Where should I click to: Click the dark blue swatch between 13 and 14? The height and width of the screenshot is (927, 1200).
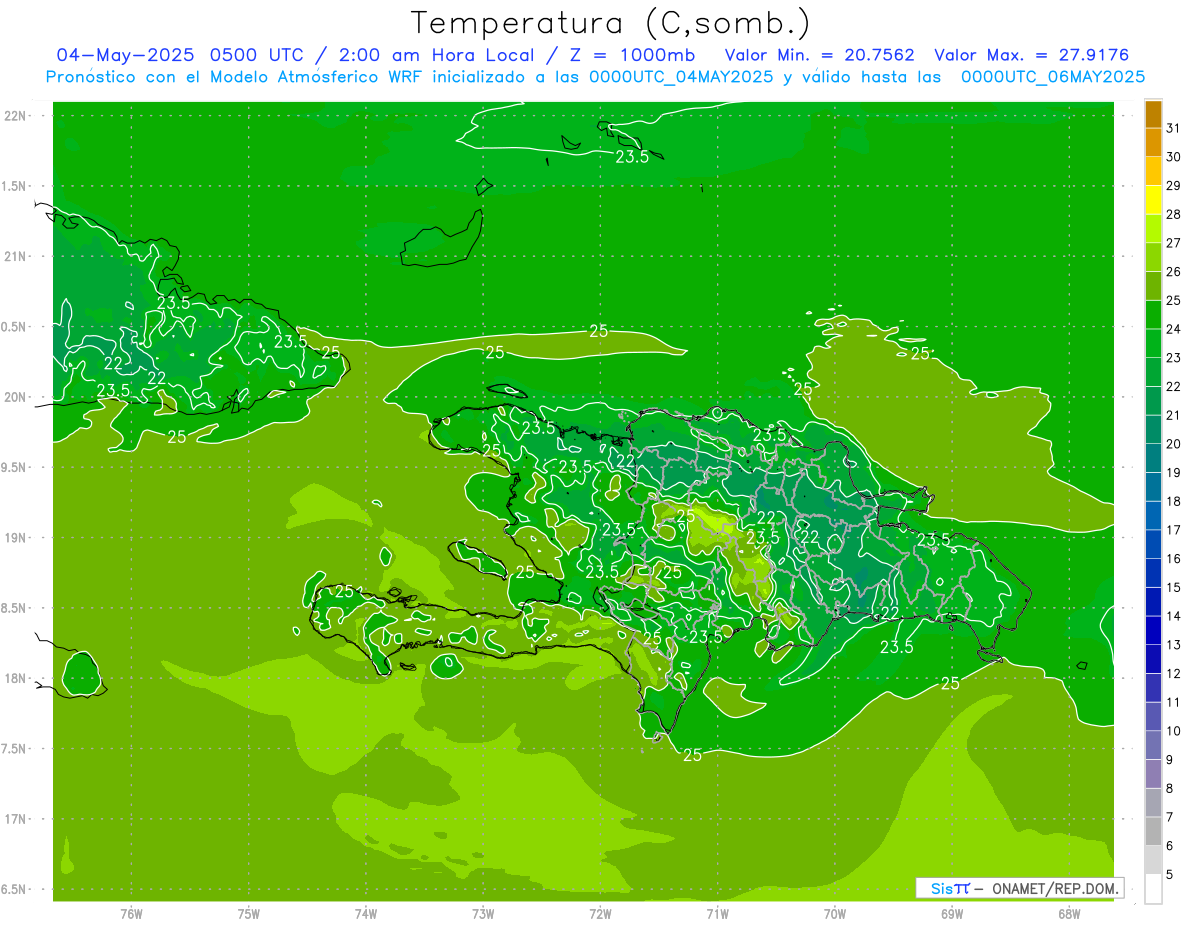click(x=1153, y=631)
